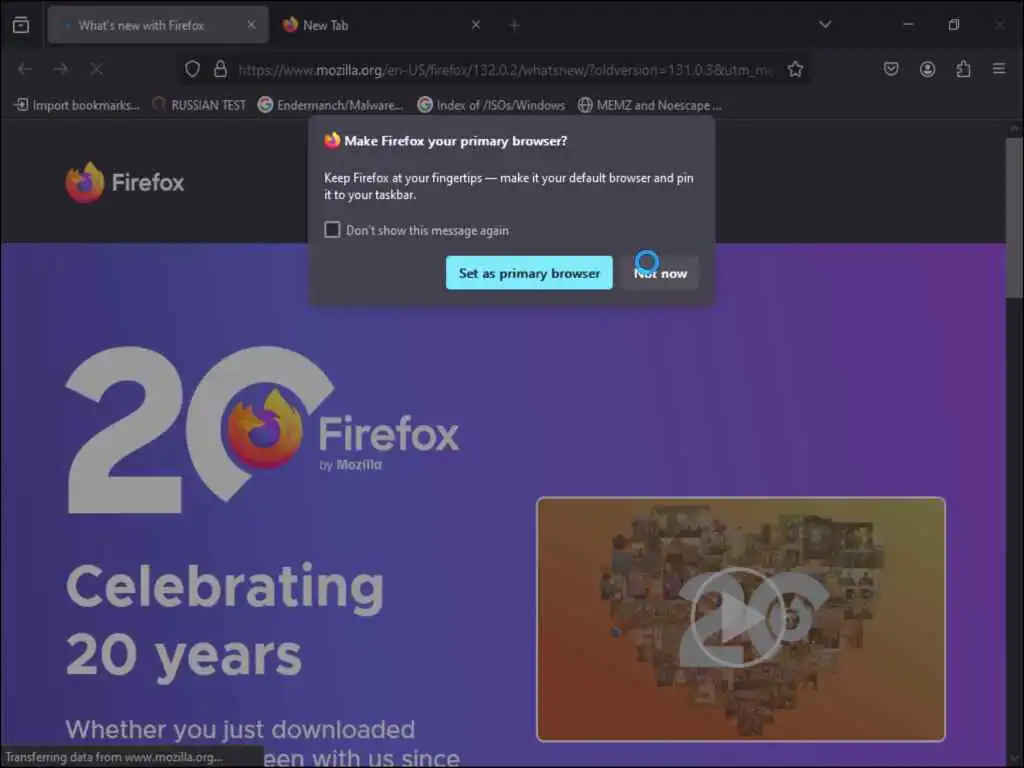Open the Endermanch/Malware bookmark
Viewport: 1024px width, 768px height.
pyautogui.click(x=330, y=105)
